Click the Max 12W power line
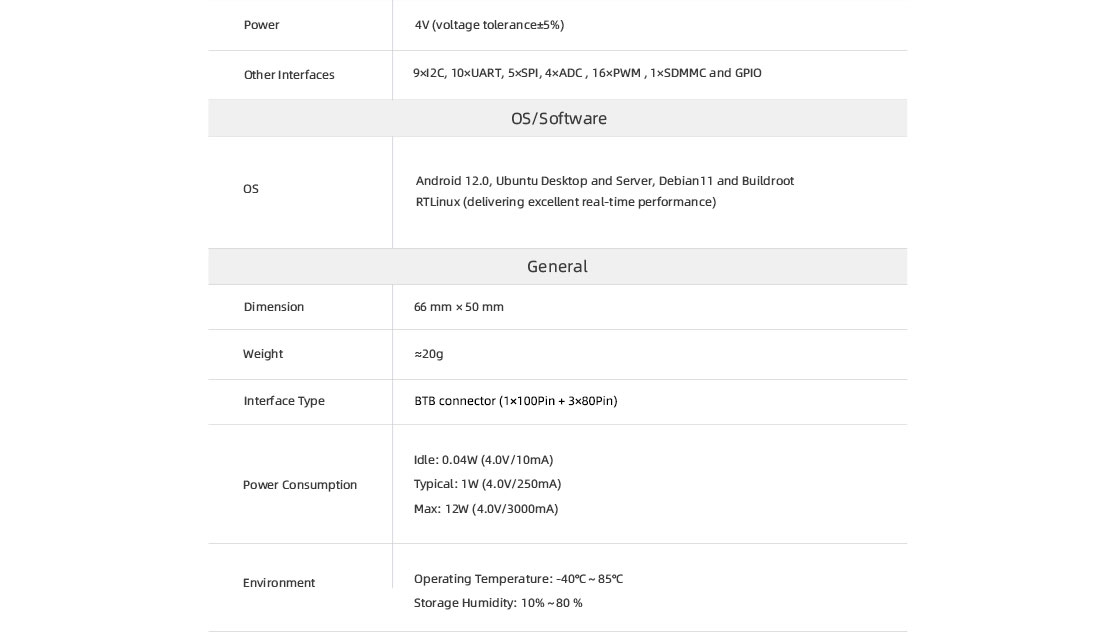 (x=485, y=509)
